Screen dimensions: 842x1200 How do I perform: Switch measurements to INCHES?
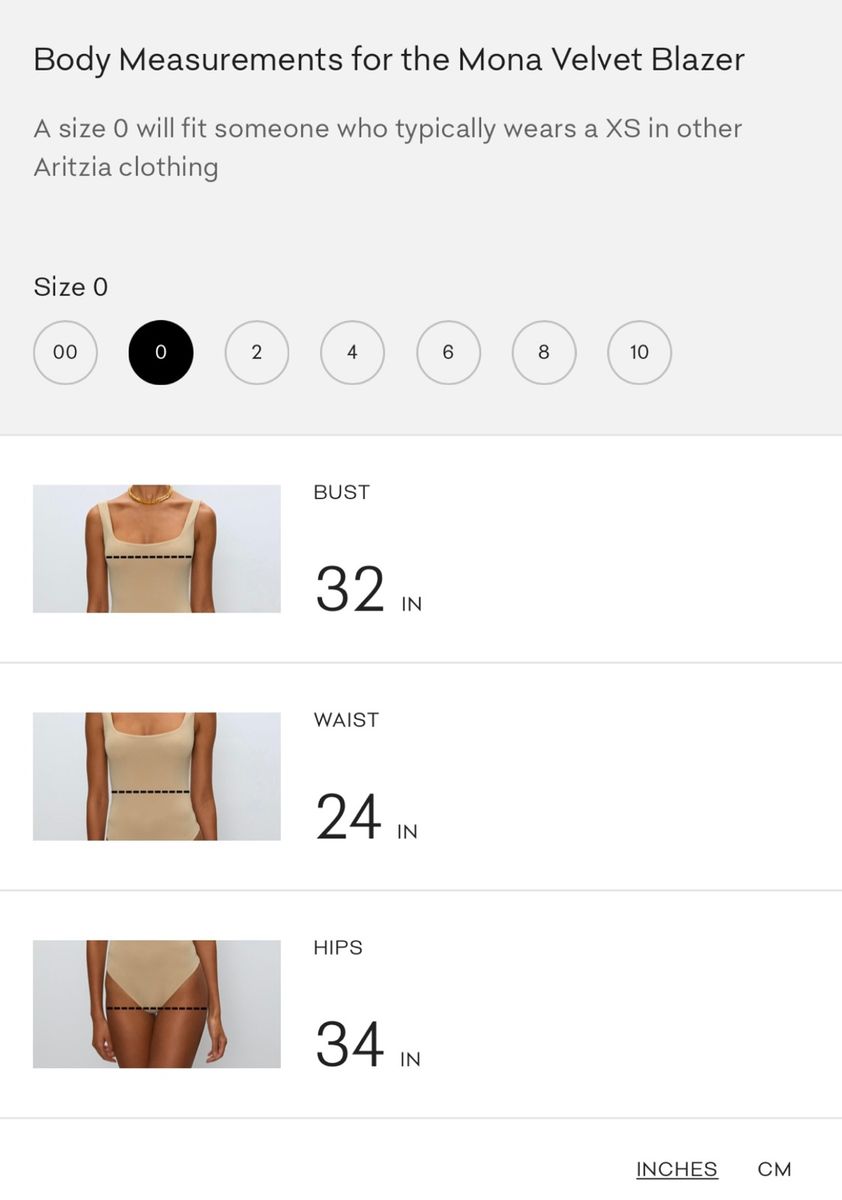point(677,1169)
